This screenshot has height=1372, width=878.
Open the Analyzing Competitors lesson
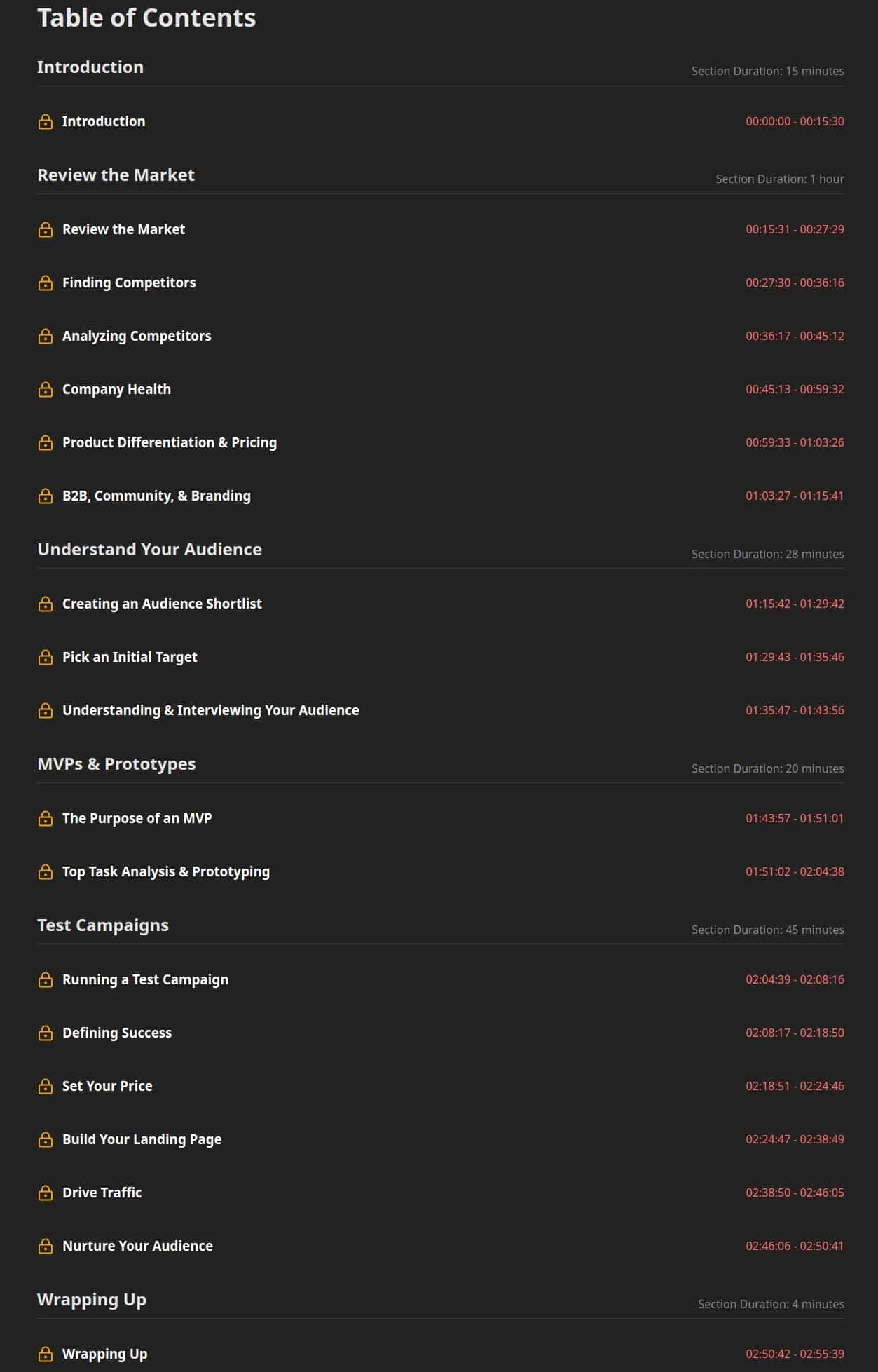pos(137,336)
